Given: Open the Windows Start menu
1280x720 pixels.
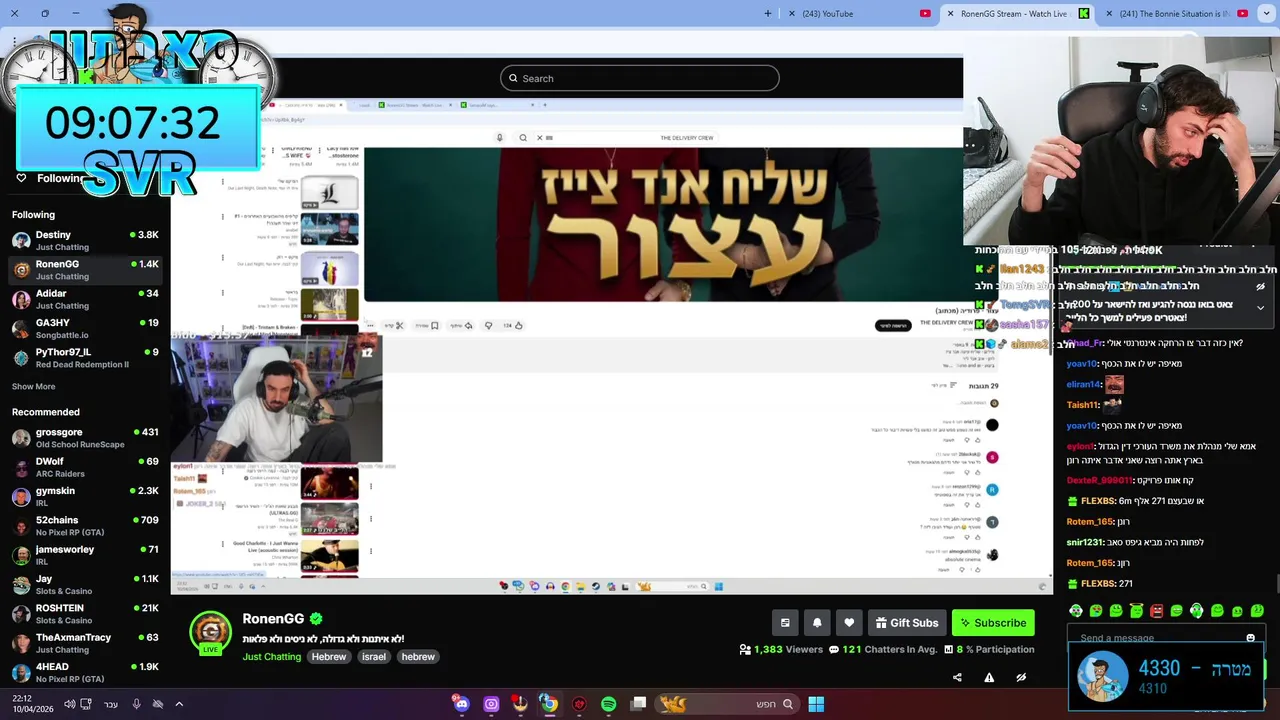Looking at the screenshot, I should (x=816, y=704).
